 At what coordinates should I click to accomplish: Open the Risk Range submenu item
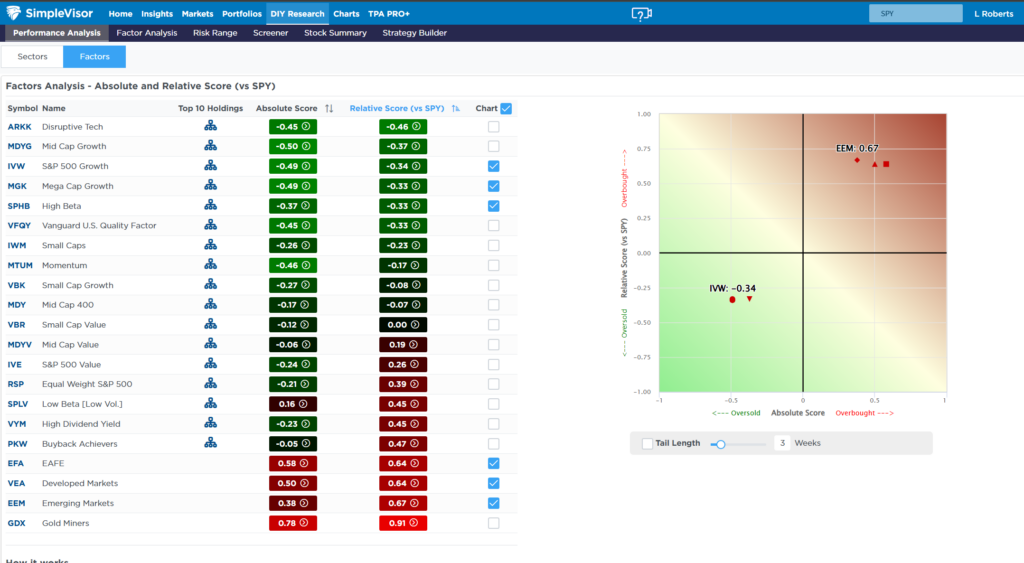215,33
